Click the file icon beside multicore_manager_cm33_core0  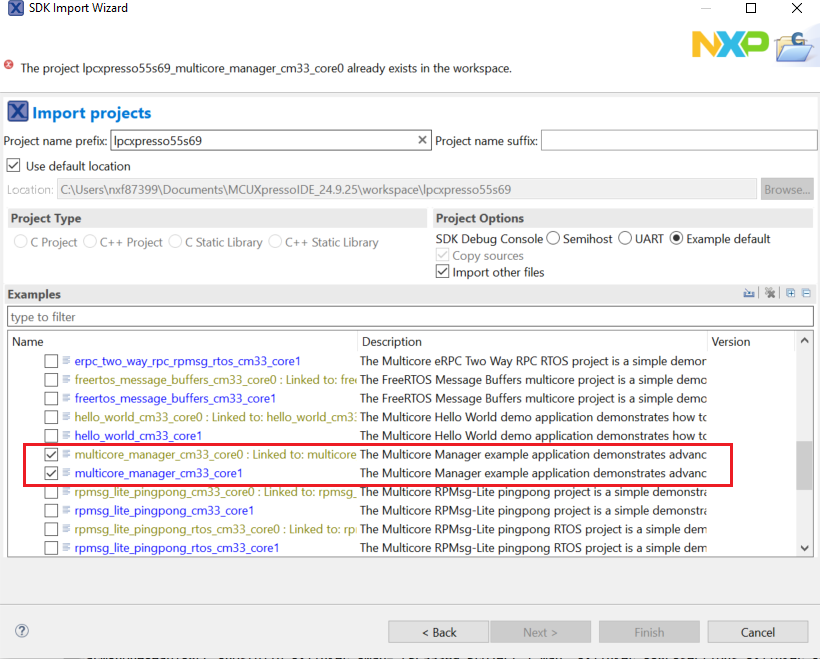coord(66,454)
